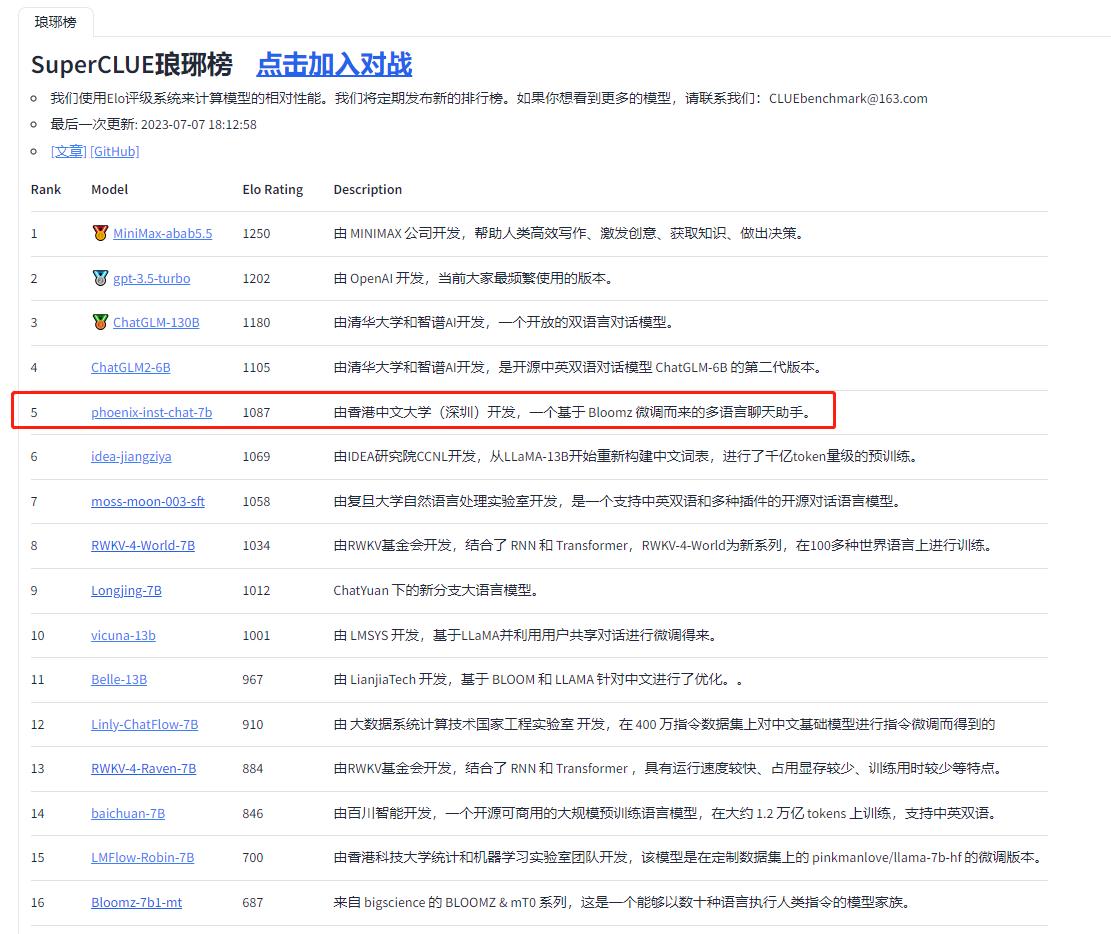This screenshot has height=934, width=1111.
Task: Open the vicuna-13b model link
Action: [x=123, y=635]
